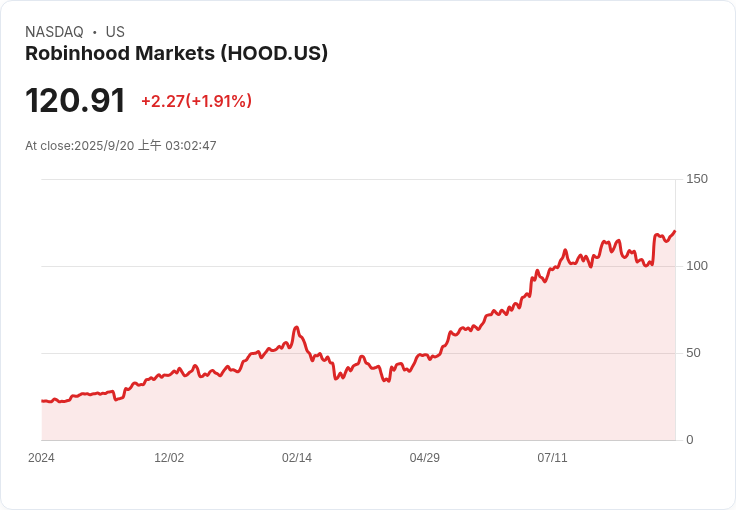This screenshot has width=736, height=510.
Task: Click the NASDAQ exchange label
Action: pyautogui.click(x=54, y=32)
